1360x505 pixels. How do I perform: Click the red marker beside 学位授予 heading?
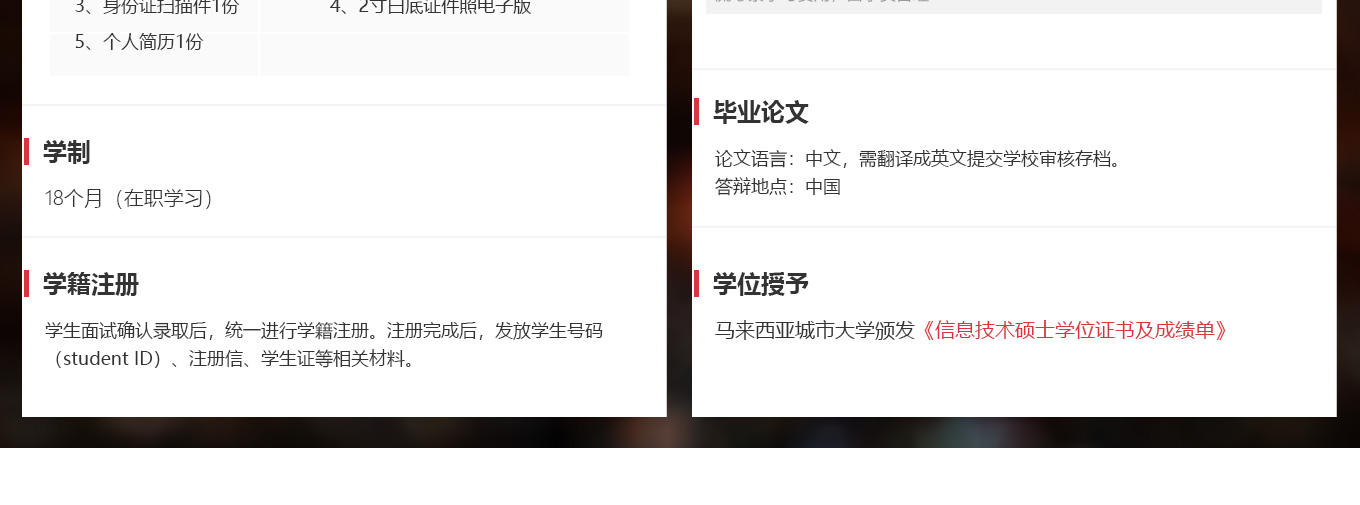point(696,284)
